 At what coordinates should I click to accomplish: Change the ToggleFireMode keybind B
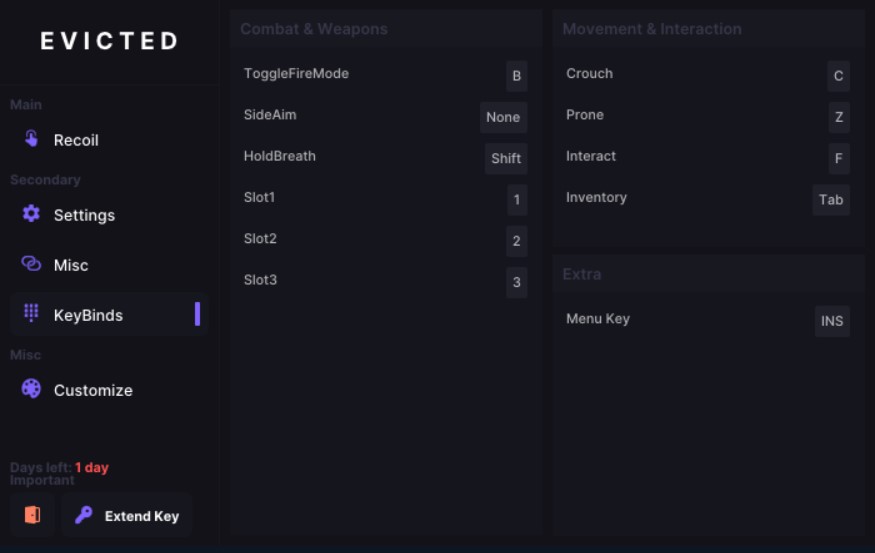(516, 76)
